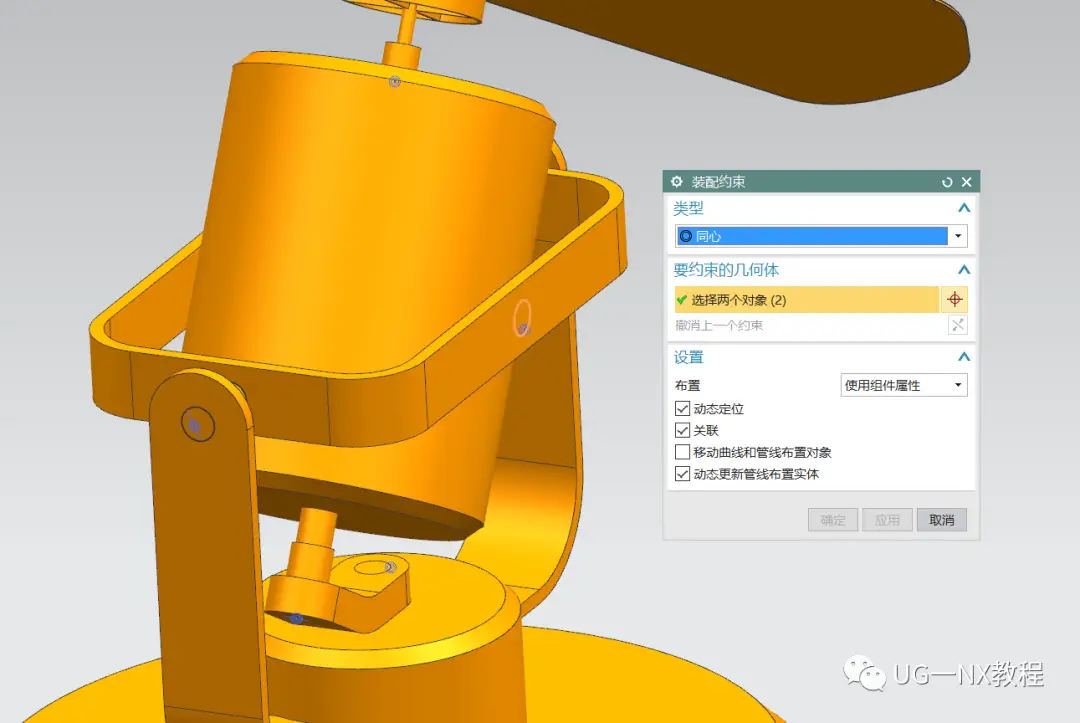Click the 取消 button
This screenshot has height=723, width=1080.
click(941, 520)
